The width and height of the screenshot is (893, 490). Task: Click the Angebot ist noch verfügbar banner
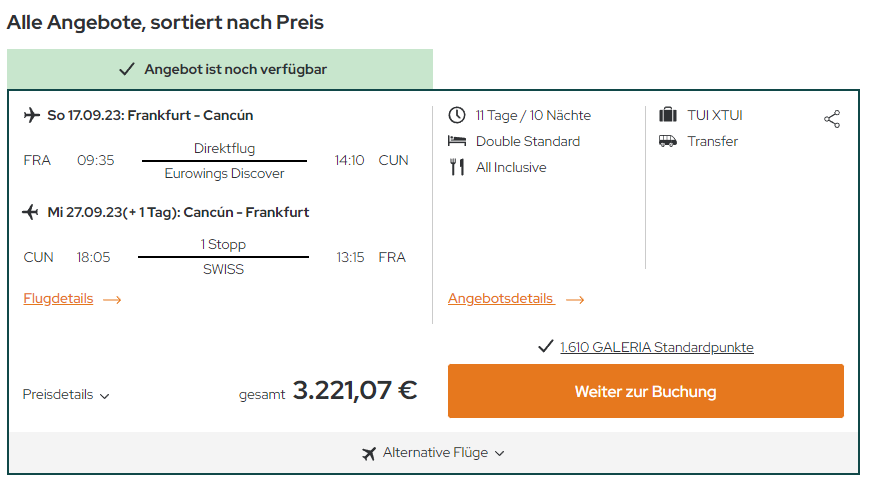click(220, 69)
